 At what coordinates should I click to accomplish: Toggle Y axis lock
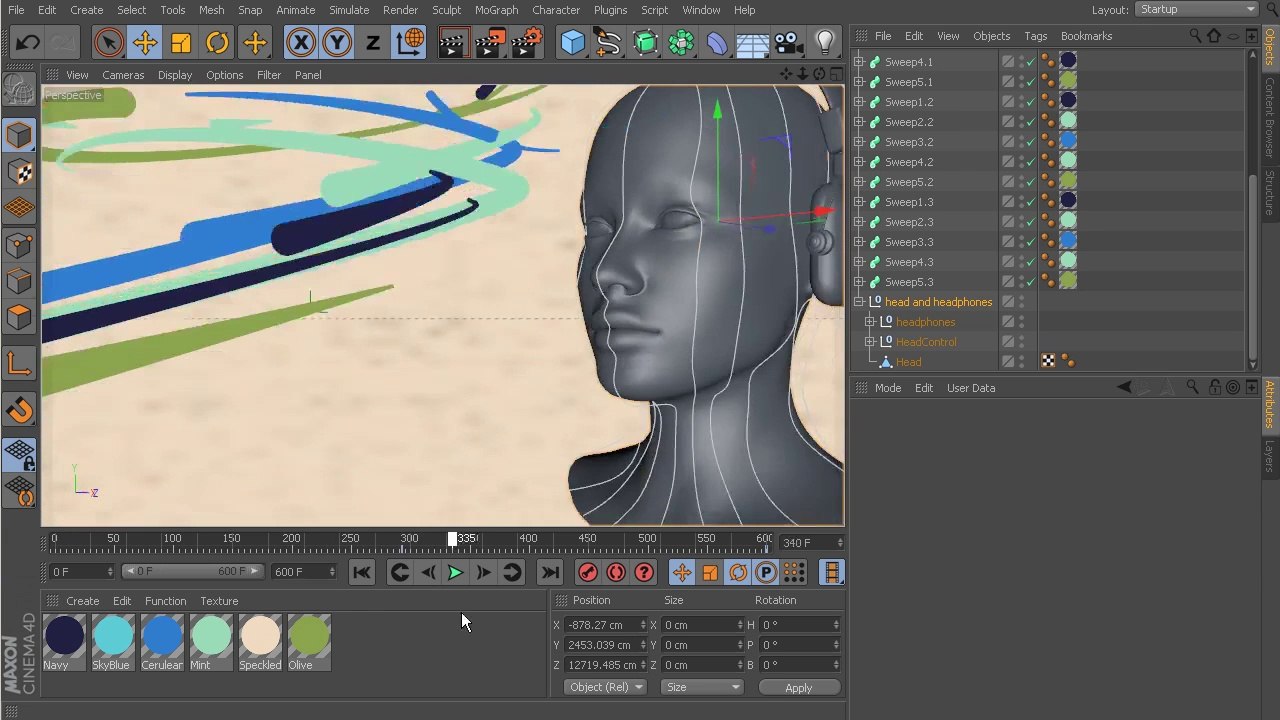(337, 43)
